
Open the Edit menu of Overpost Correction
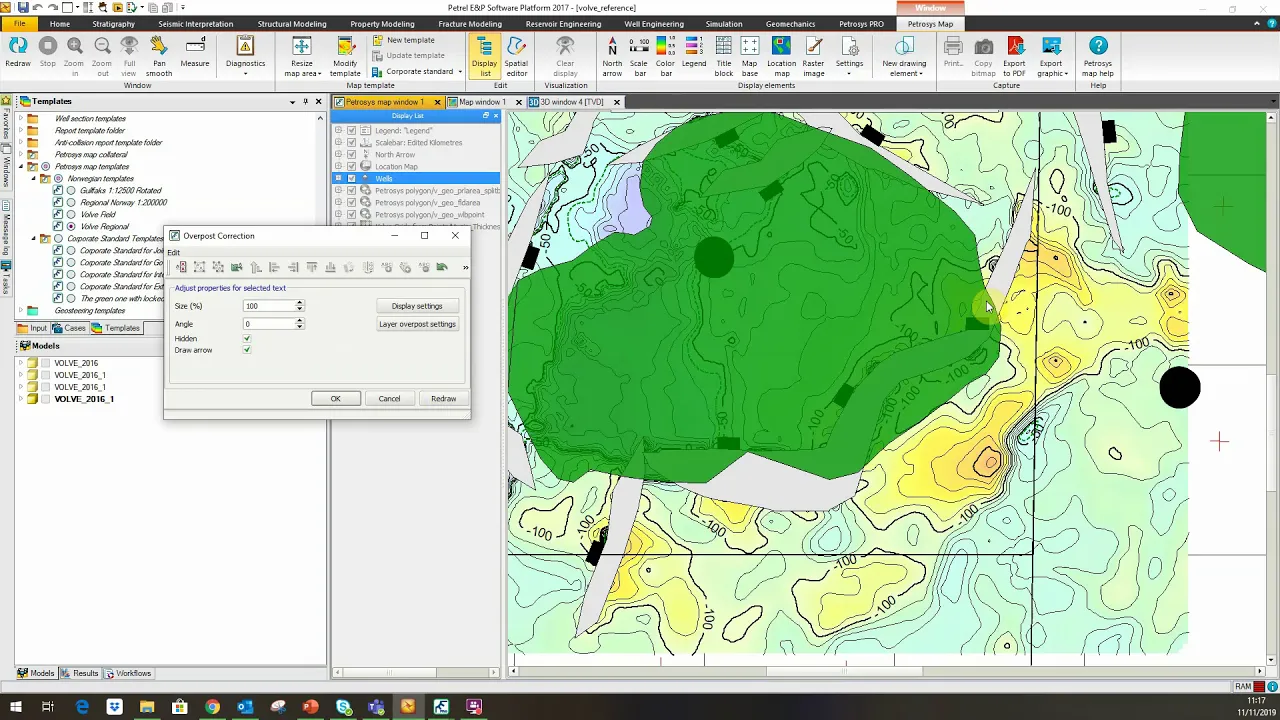[174, 253]
